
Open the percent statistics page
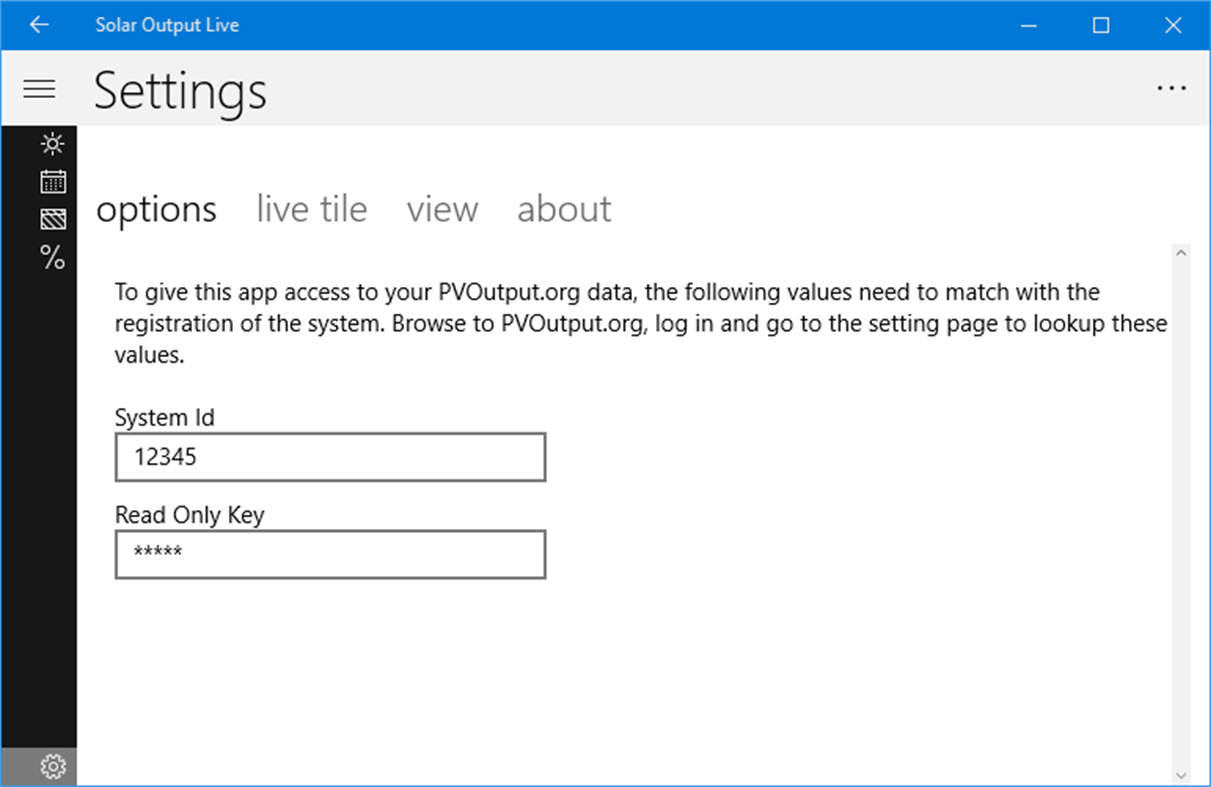click(x=52, y=257)
